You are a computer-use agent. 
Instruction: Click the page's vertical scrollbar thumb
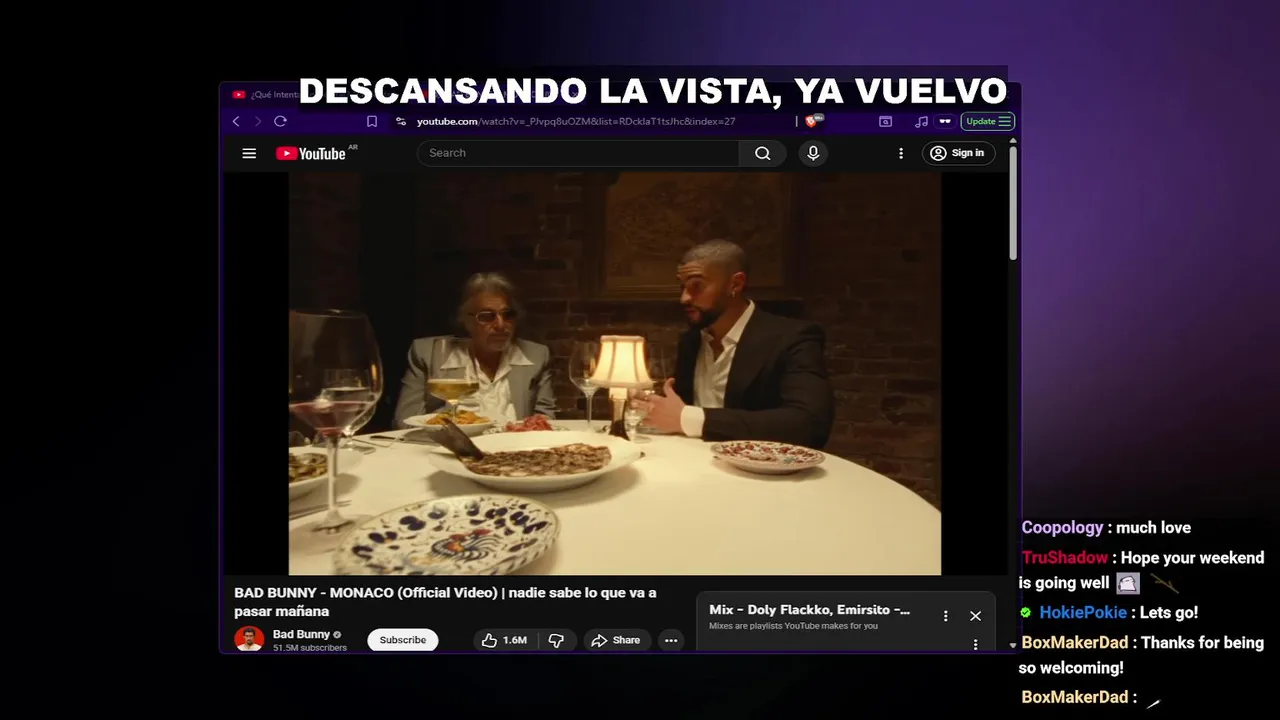(x=1013, y=205)
